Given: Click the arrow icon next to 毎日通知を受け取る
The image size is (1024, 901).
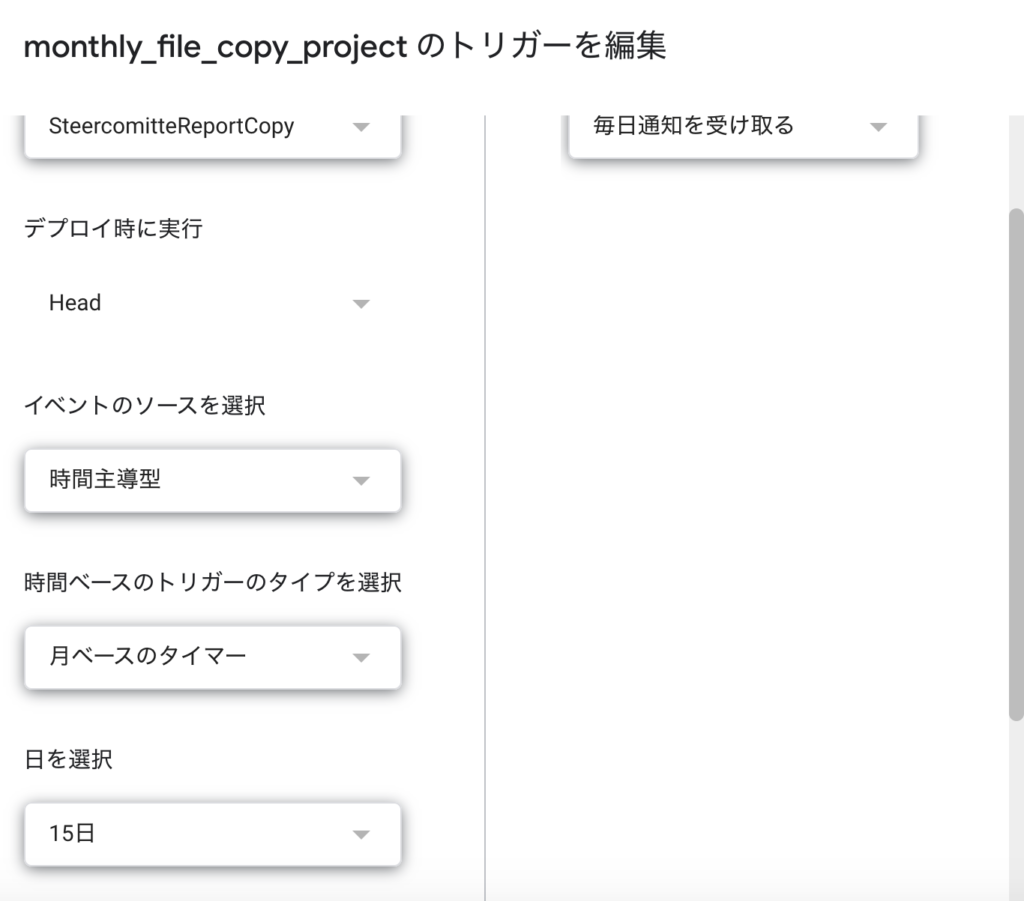Looking at the screenshot, I should click(x=878, y=127).
